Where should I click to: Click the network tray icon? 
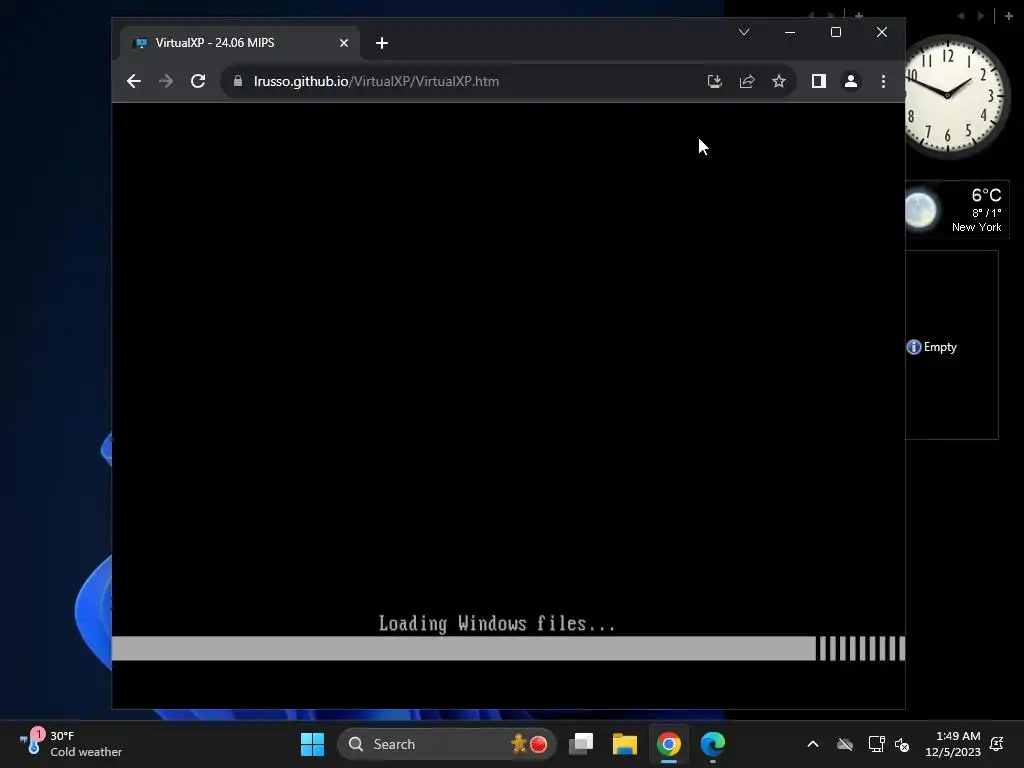876,744
